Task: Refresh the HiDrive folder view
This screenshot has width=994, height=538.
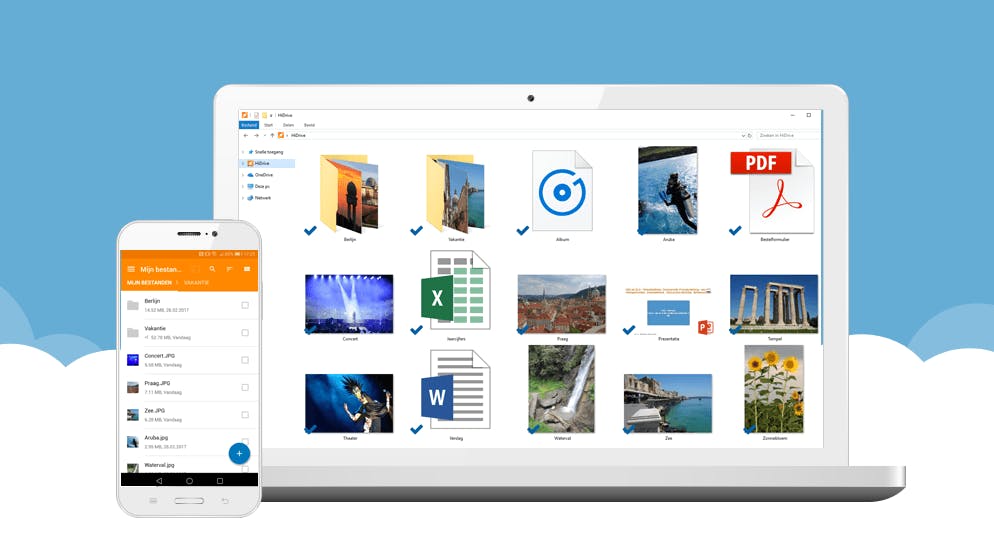Action: point(750,136)
